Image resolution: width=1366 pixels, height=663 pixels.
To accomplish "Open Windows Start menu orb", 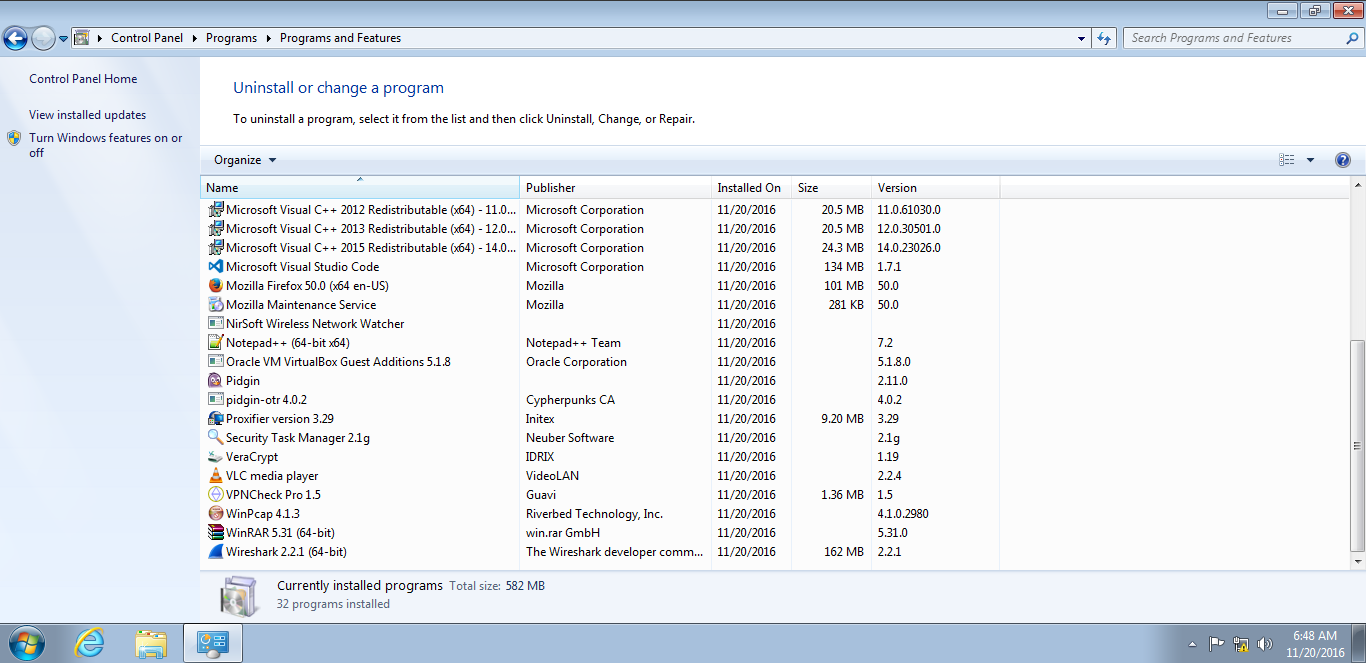I will (x=27, y=643).
